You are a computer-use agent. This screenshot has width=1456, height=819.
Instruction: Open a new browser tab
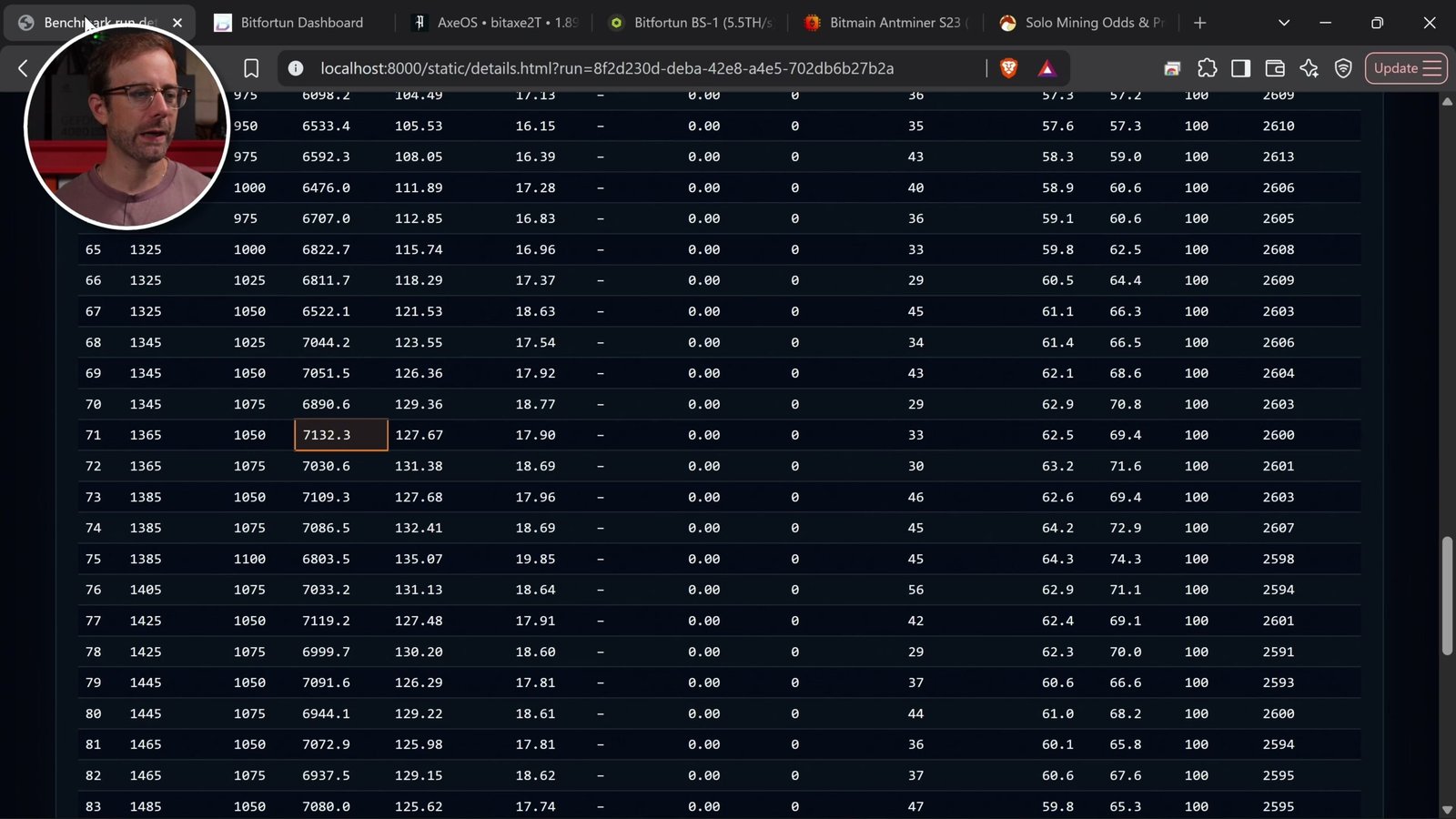click(x=1200, y=23)
